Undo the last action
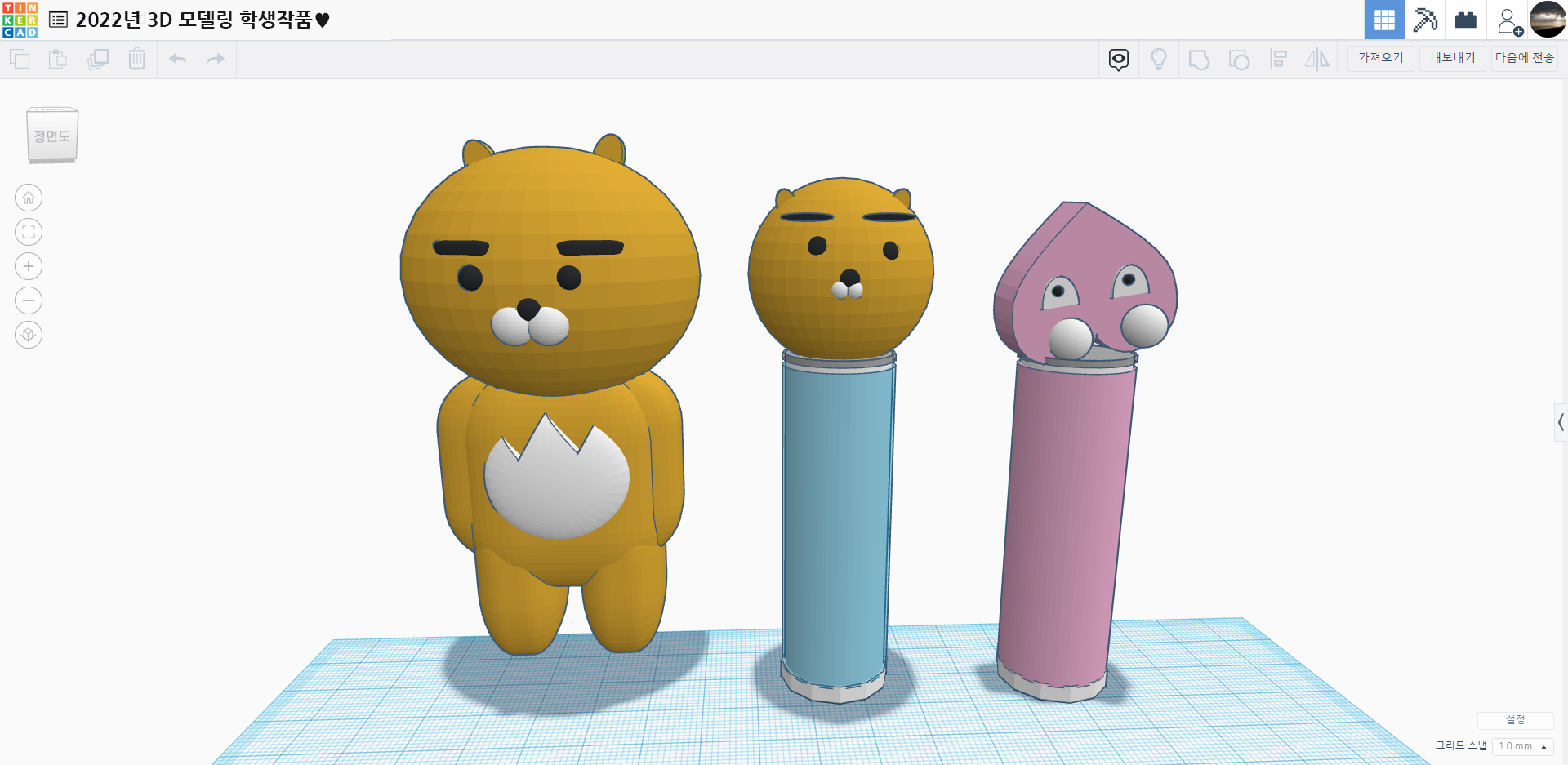This screenshot has height=765, width=1568. click(x=178, y=59)
